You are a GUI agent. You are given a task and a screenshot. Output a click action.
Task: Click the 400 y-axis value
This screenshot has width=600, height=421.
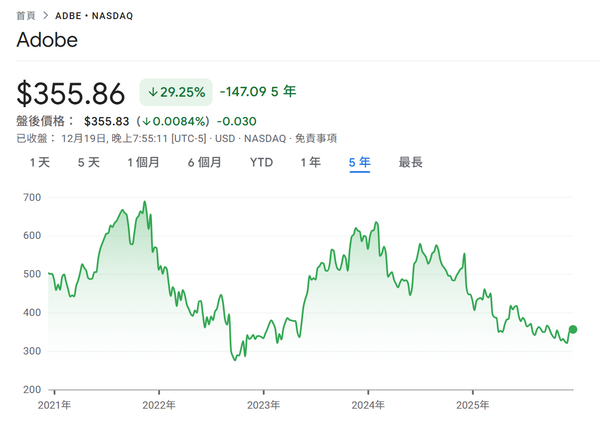click(32, 313)
